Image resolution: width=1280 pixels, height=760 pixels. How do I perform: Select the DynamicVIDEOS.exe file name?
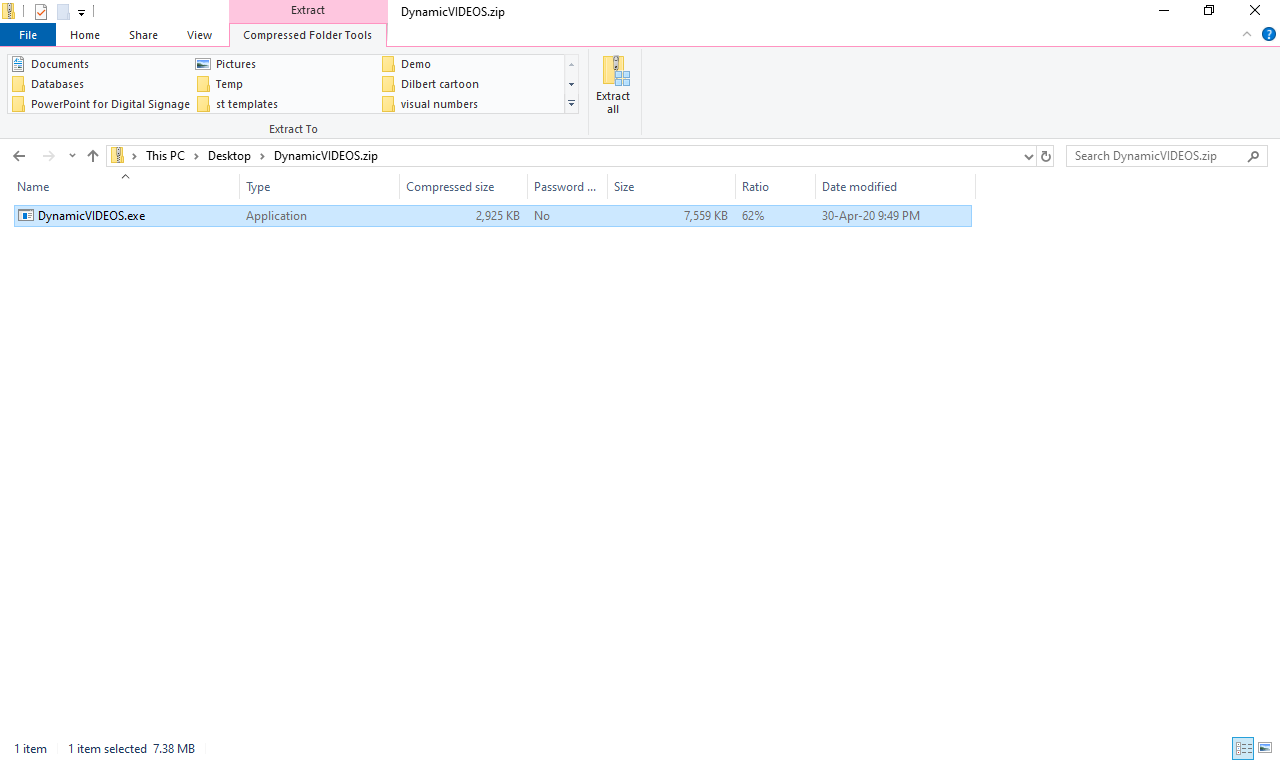click(91, 216)
